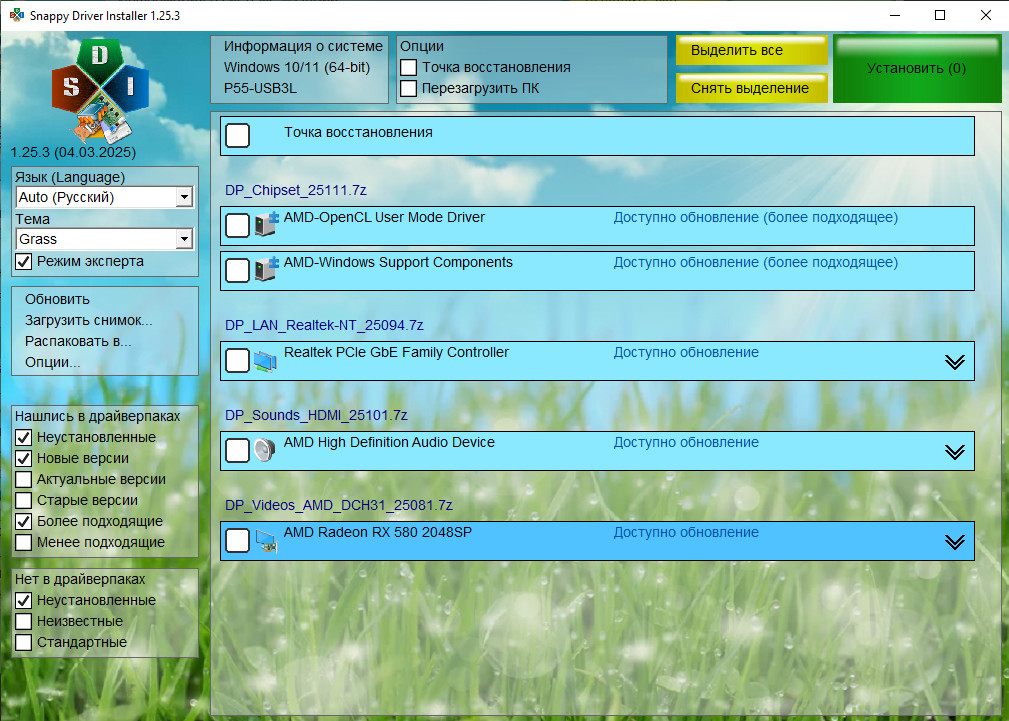Click the green Установить (0) button
The height and width of the screenshot is (721, 1009).
pos(917,69)
